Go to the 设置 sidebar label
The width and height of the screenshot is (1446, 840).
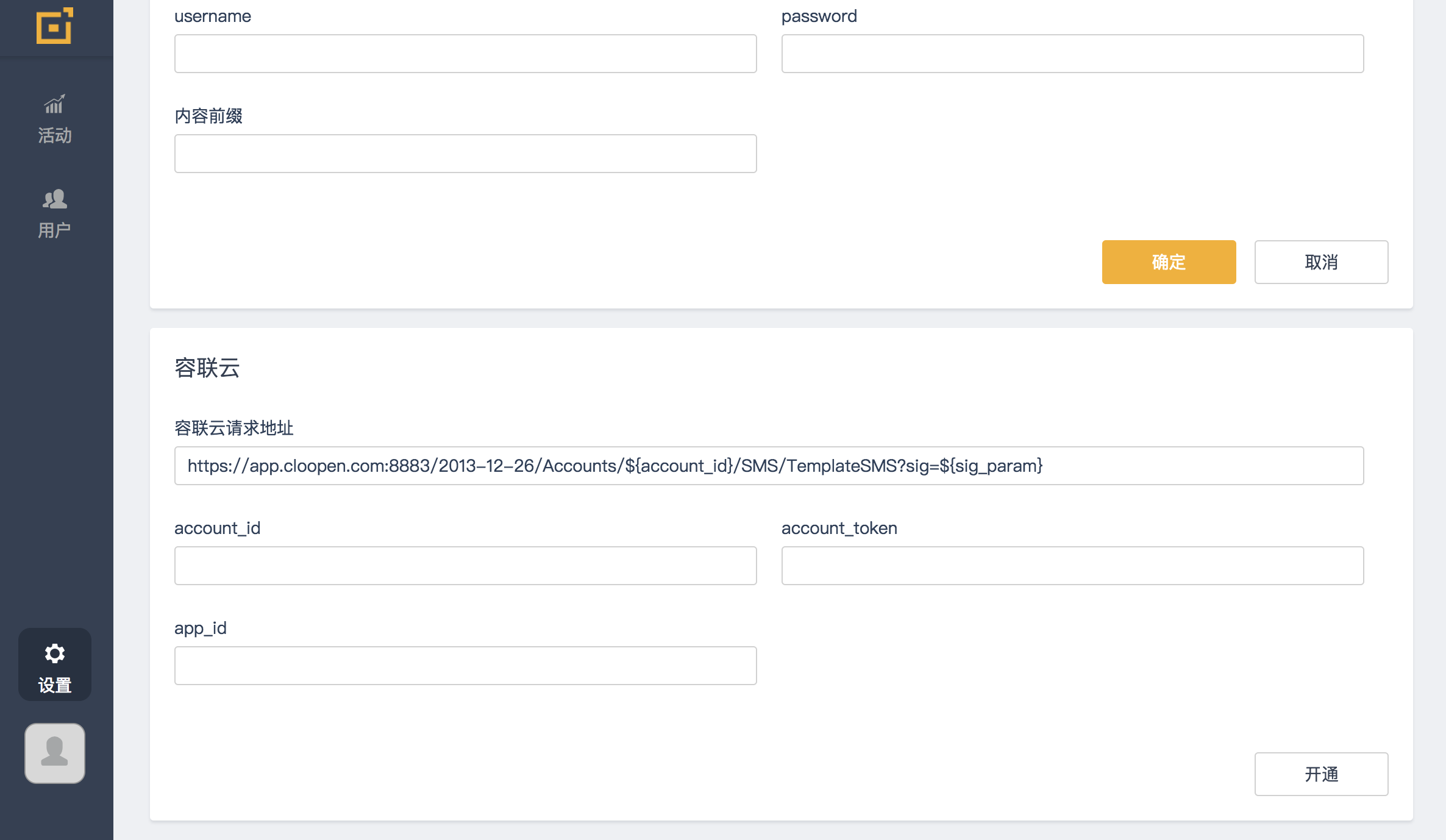pyautogui.click(x=55, y=685)
